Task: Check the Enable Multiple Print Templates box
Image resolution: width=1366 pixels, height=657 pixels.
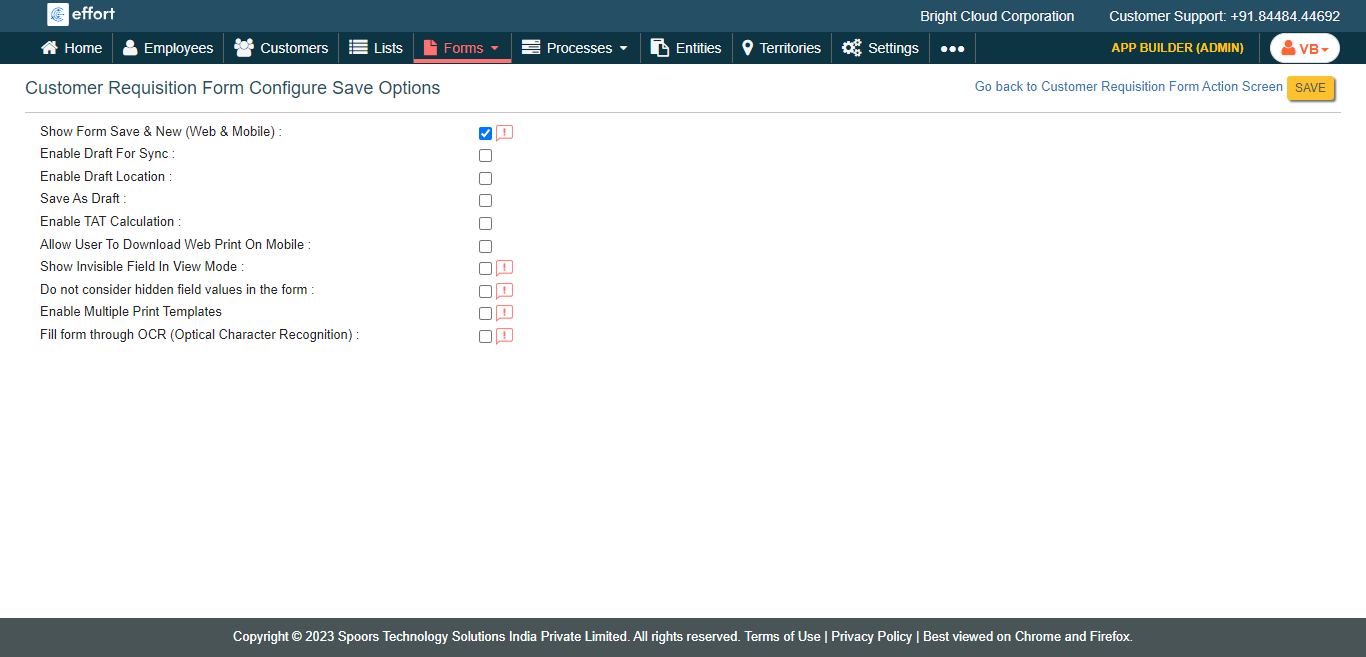Action: click(x=485, y=314)
